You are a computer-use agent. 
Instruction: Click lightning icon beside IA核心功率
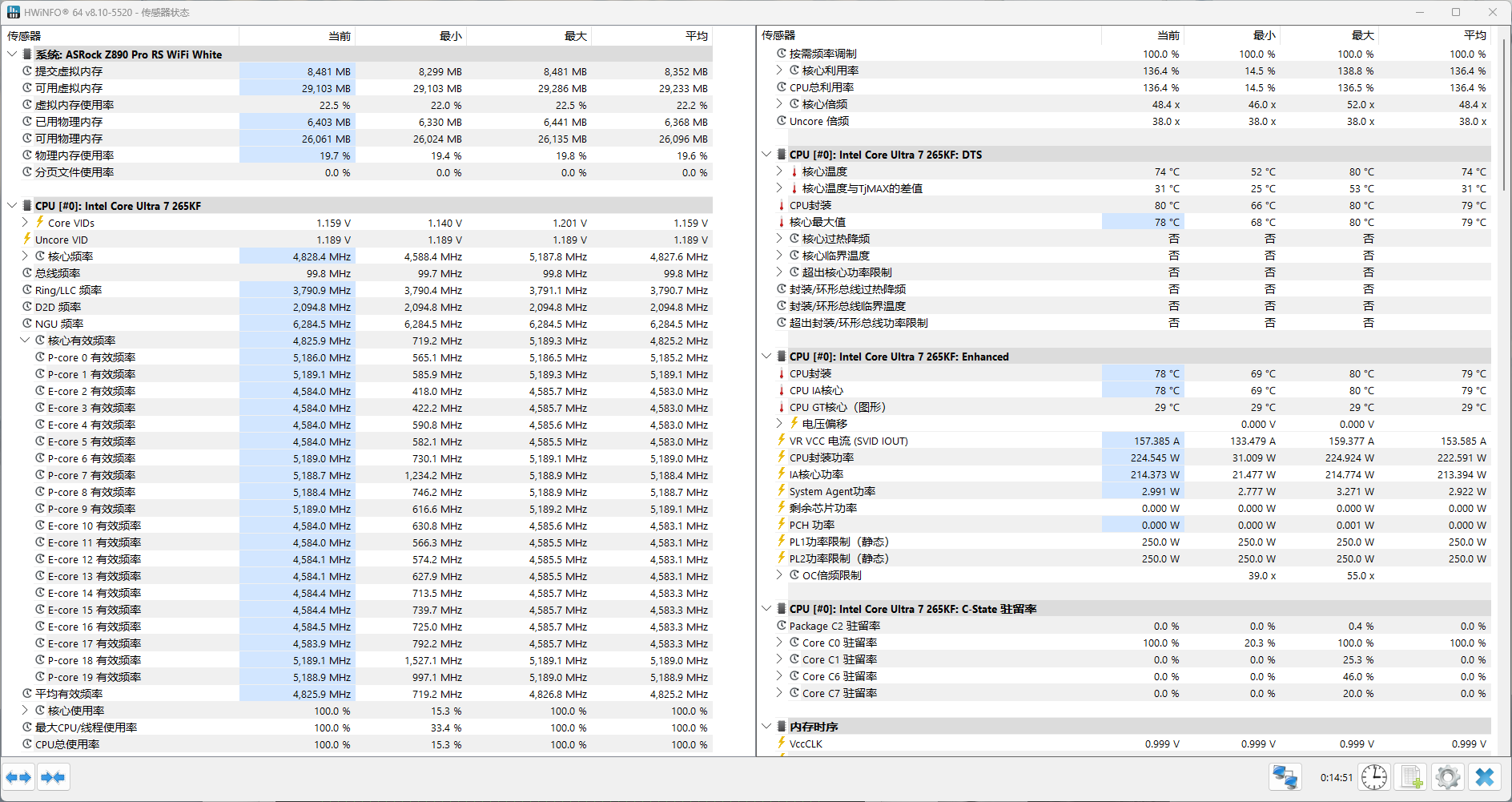pyautogui.click(x=782, y=474)
